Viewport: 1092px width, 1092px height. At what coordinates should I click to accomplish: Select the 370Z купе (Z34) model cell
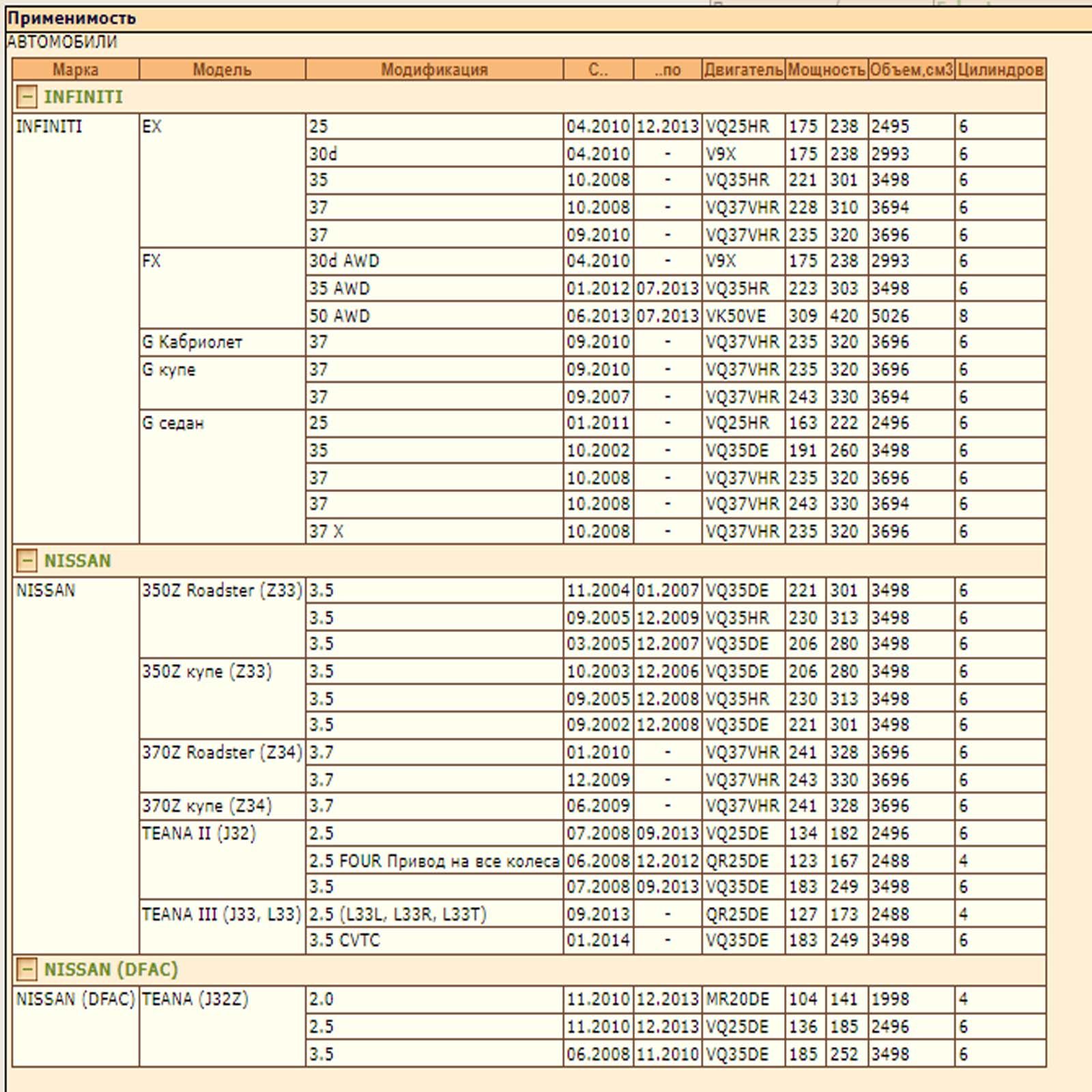[x=222, y=806]
